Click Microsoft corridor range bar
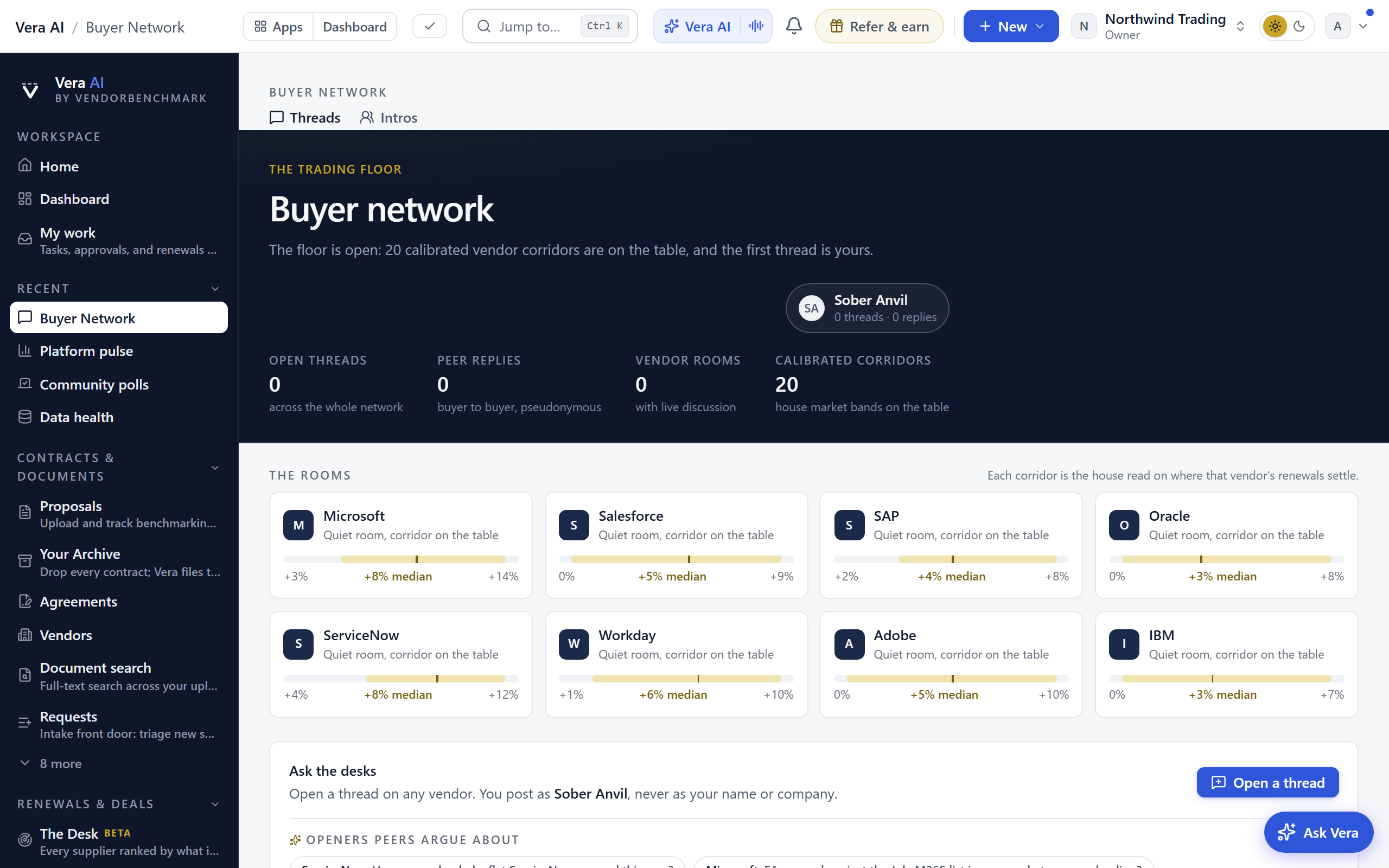The height and width of the screenshot is (868, 1389). pos(400,559)
